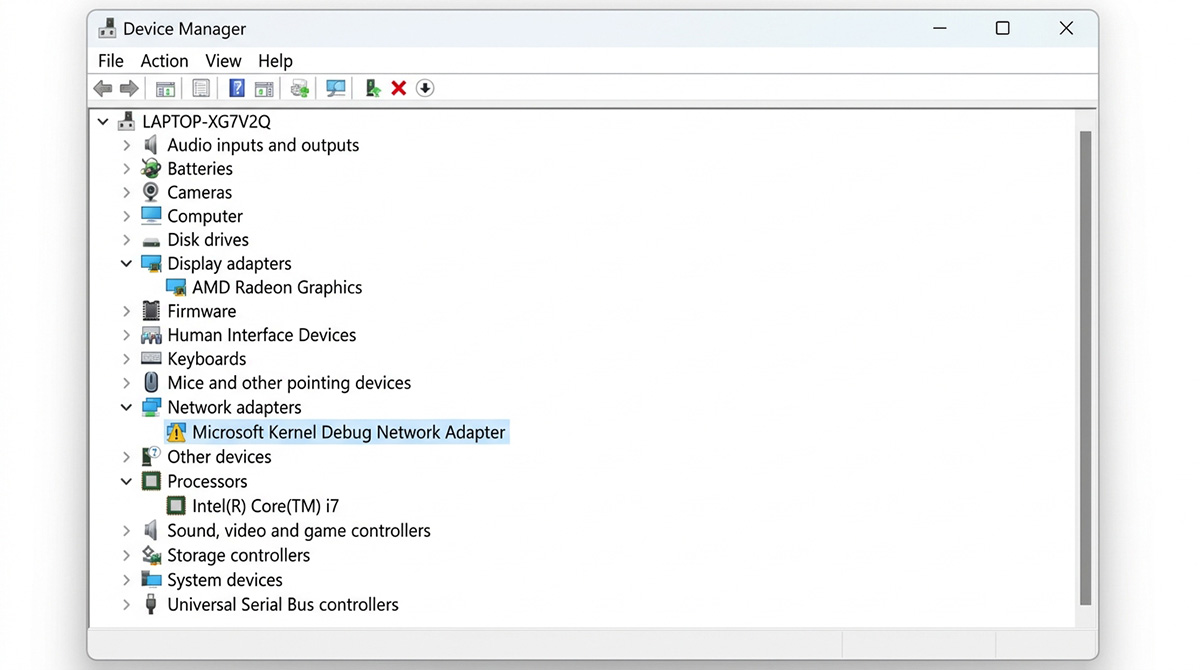Click the monitor icon next to Computer

point(151,216)
